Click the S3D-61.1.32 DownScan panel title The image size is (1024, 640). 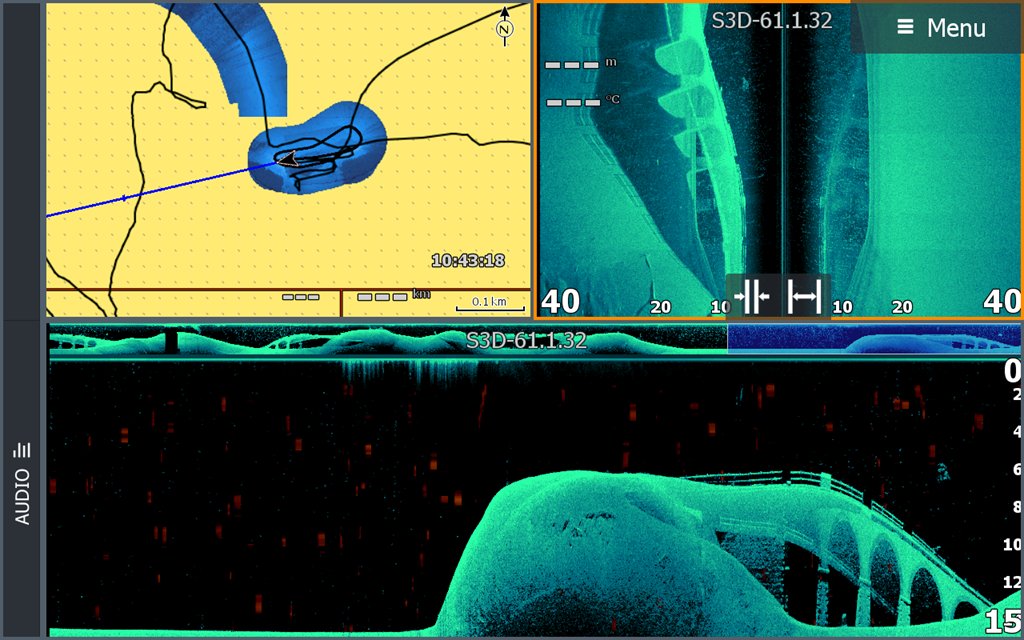pyautogui.click(x=526, y=341)
